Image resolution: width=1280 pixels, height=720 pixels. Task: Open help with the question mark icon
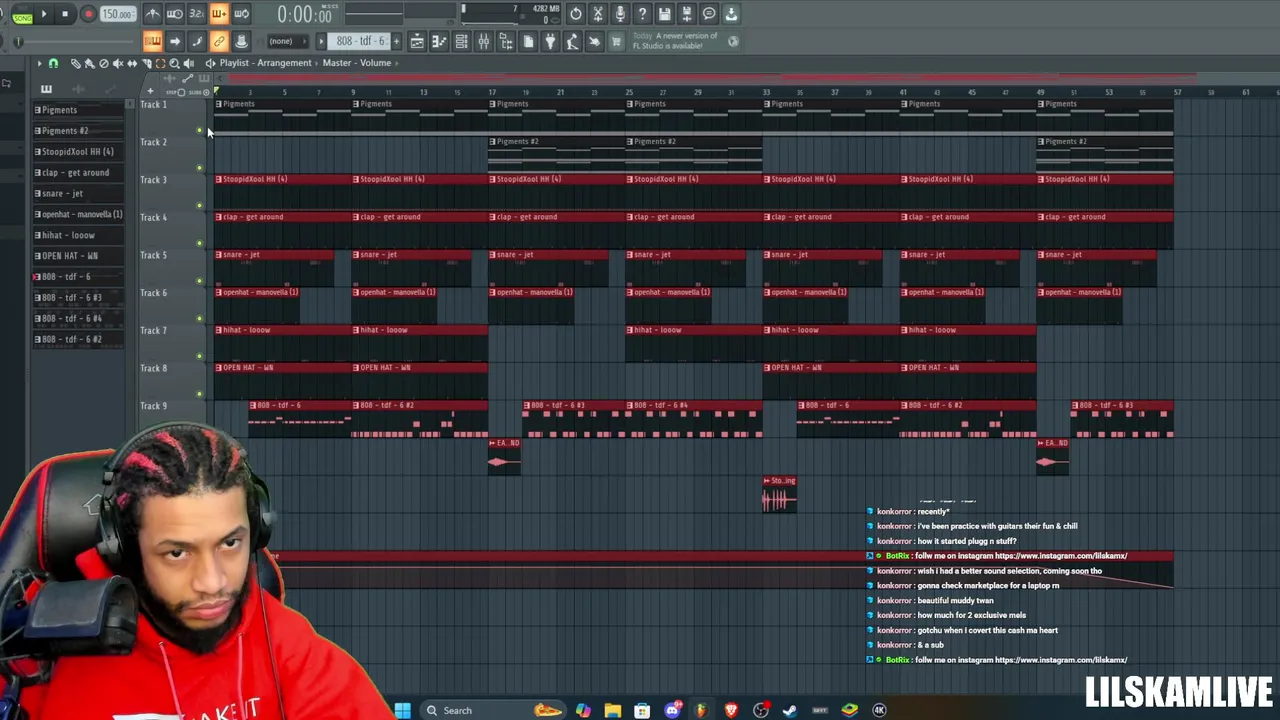coord(642,14)
